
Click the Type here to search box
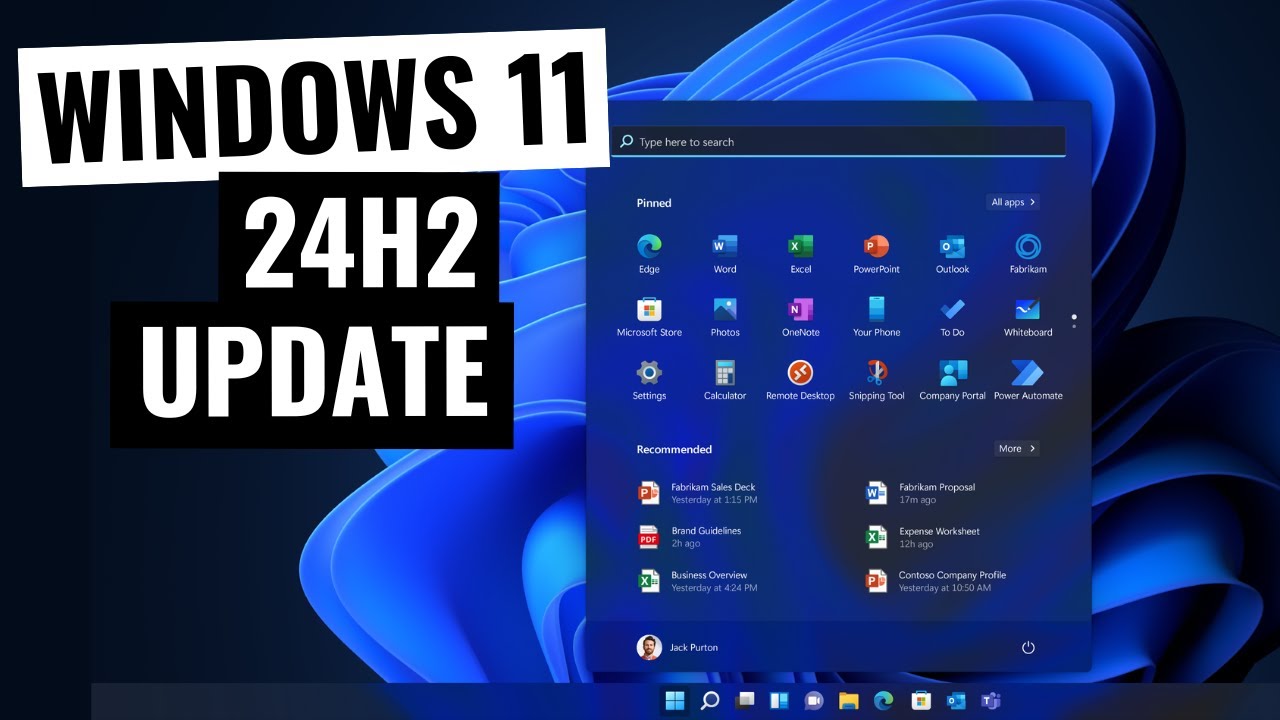[x=838, y=142]
